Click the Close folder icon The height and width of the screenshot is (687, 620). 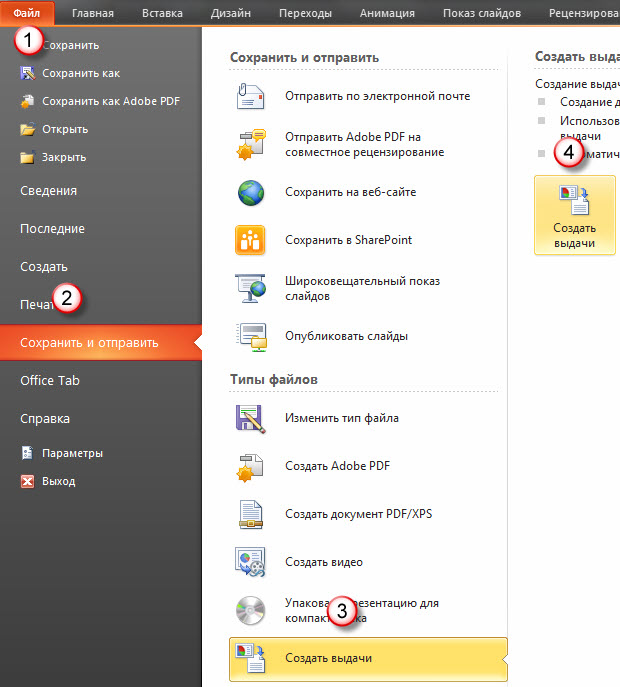point(28,157)
